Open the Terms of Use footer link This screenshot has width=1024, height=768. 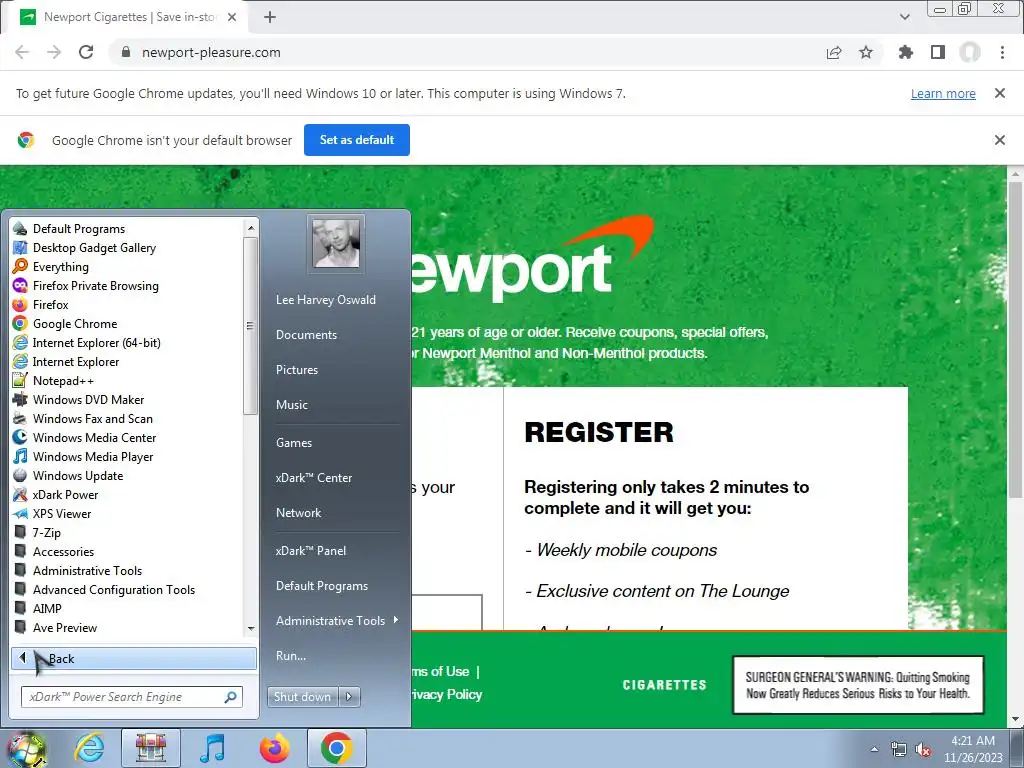441,671
